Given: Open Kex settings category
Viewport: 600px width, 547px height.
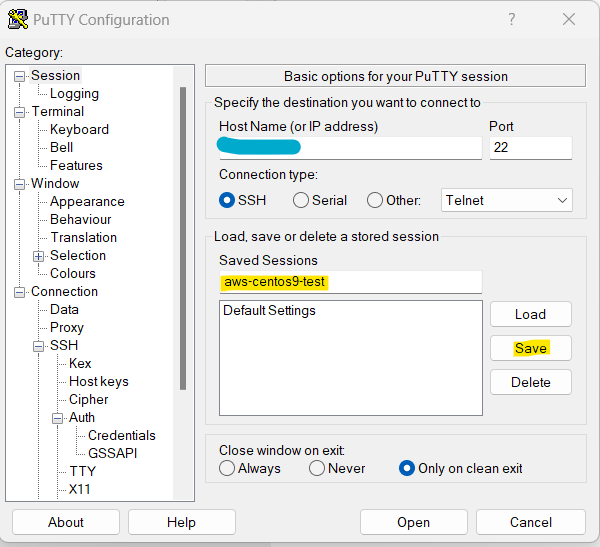Looking at the screenshot, I should 80,363.
